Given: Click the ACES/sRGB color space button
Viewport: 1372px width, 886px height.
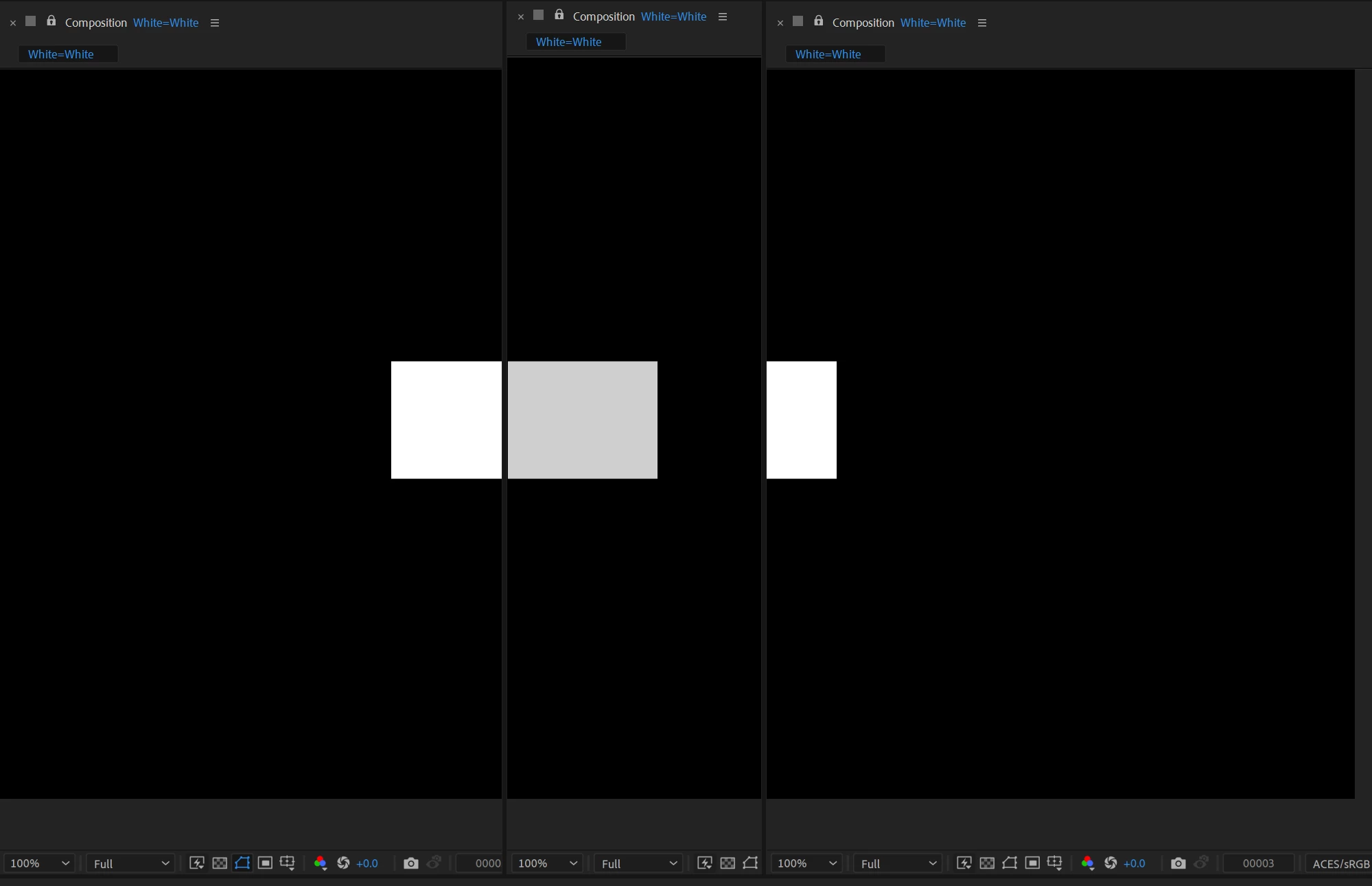Looking at the screenshot, I should tap(1340, 863).
